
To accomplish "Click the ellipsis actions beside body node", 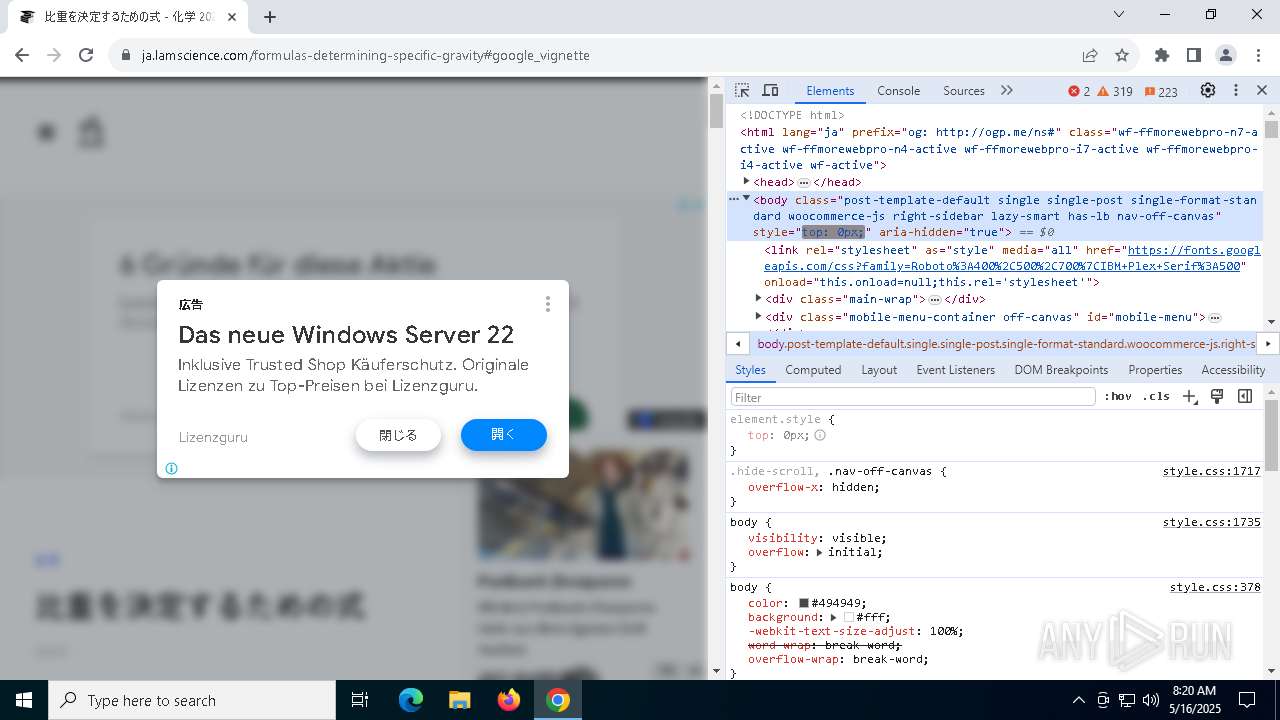I will pyautogui.click(x=734, y=199).
